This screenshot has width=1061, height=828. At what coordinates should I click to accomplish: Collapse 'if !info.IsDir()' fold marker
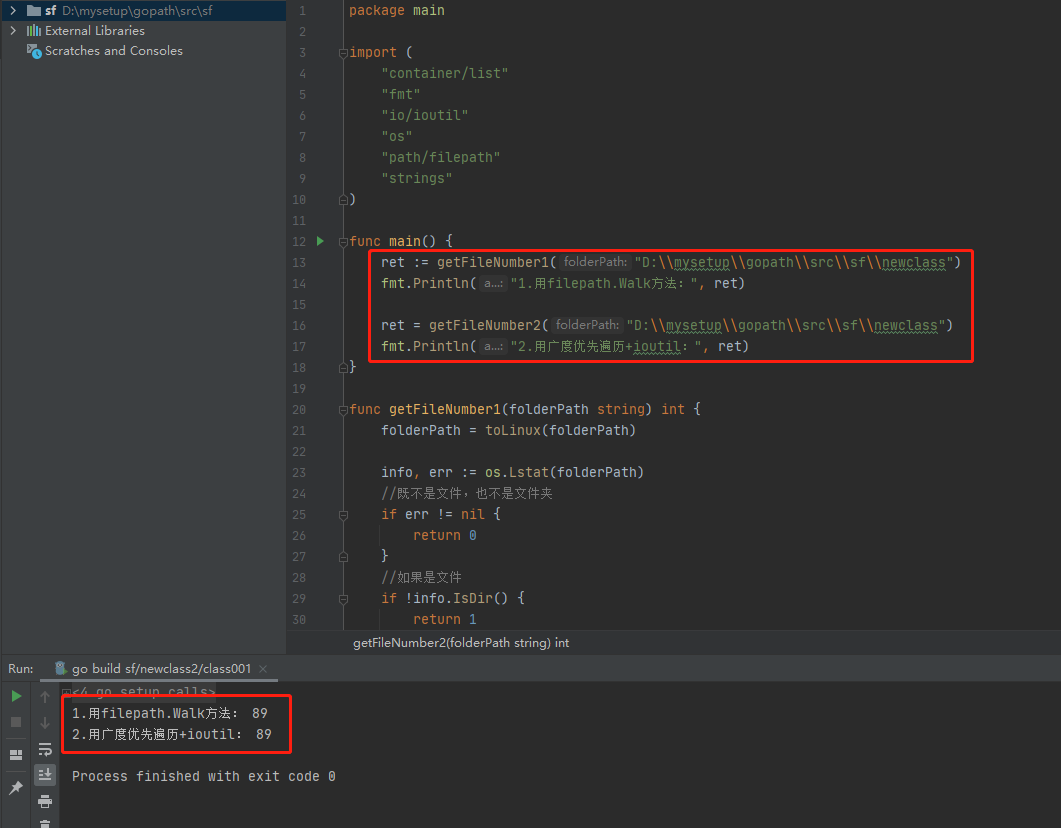343,599
